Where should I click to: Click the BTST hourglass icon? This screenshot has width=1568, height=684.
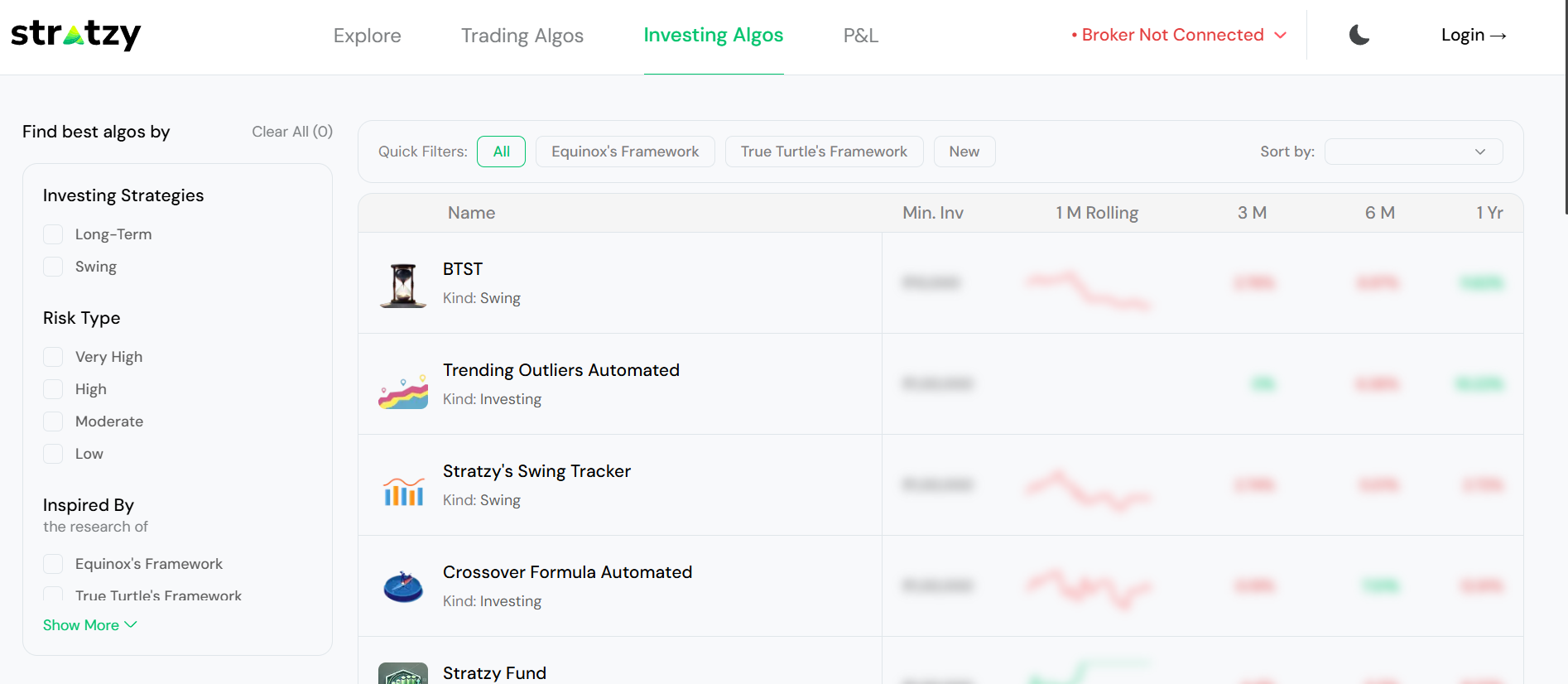(x=403, y=284)
